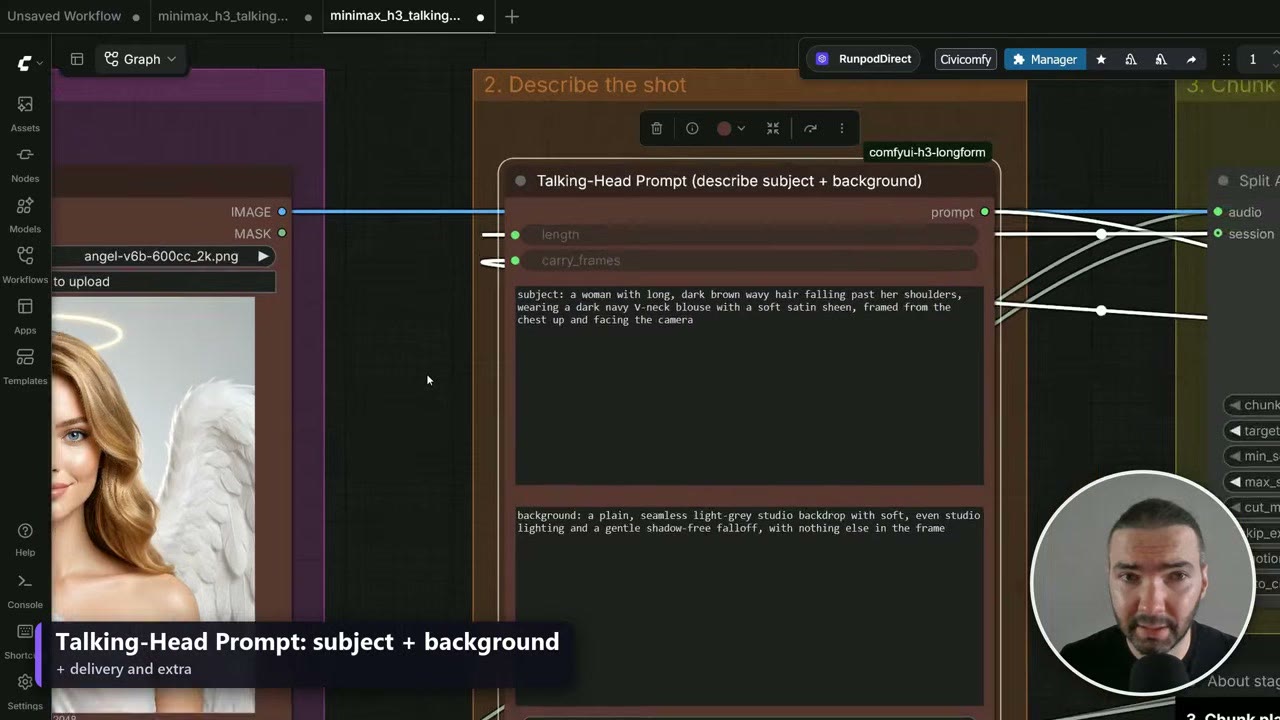
Task: Click the second broom cleanup icon
Action: point(1161,59)
